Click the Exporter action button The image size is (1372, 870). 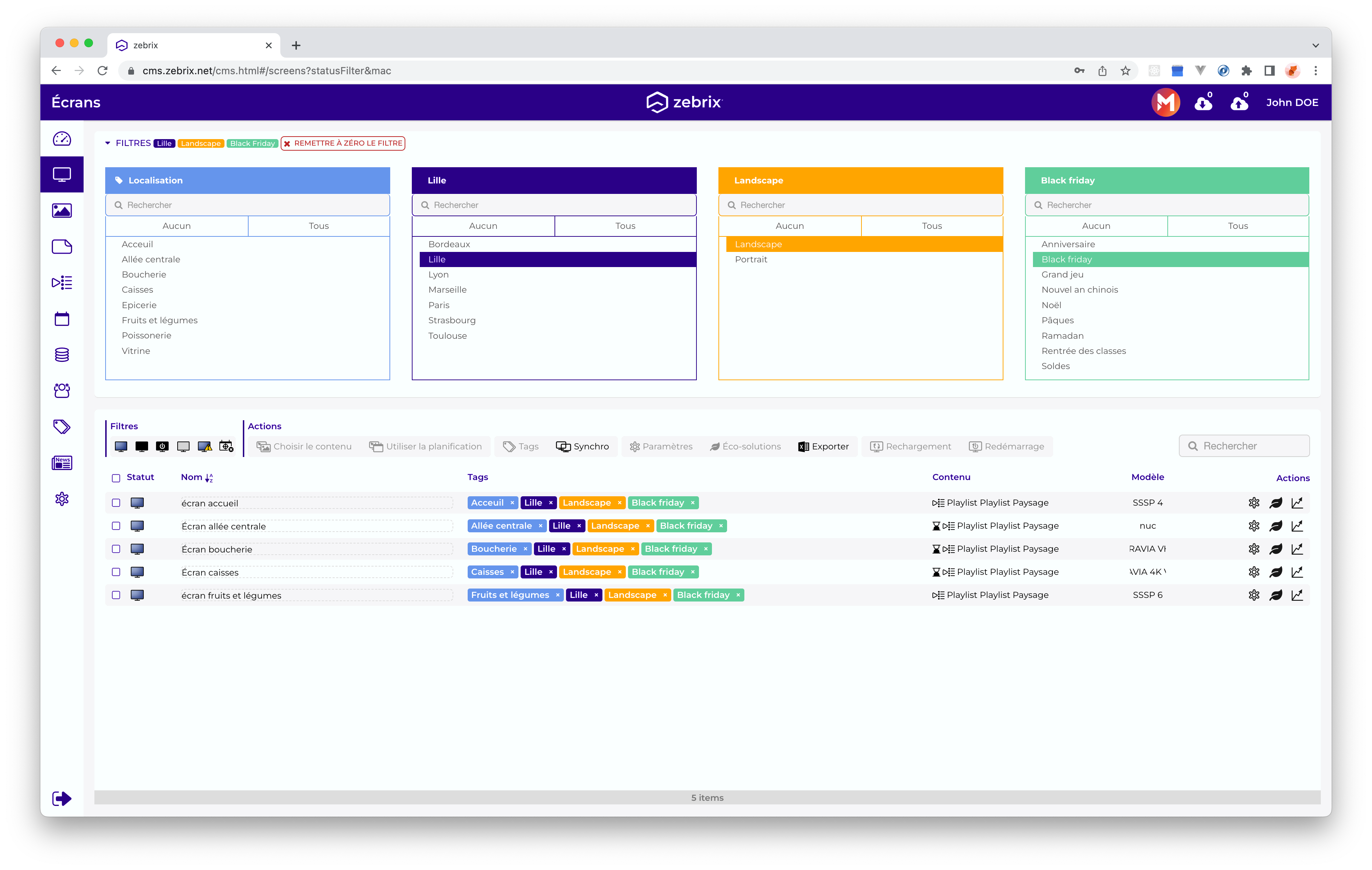[x=823, y=447]
